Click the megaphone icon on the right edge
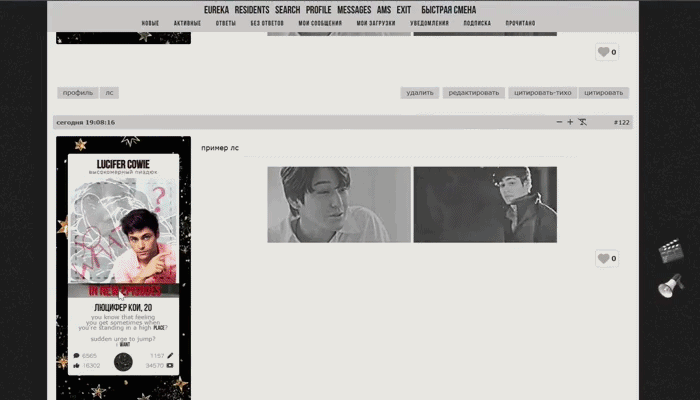This screenshot has height=400, width=700. coord(671,286)
